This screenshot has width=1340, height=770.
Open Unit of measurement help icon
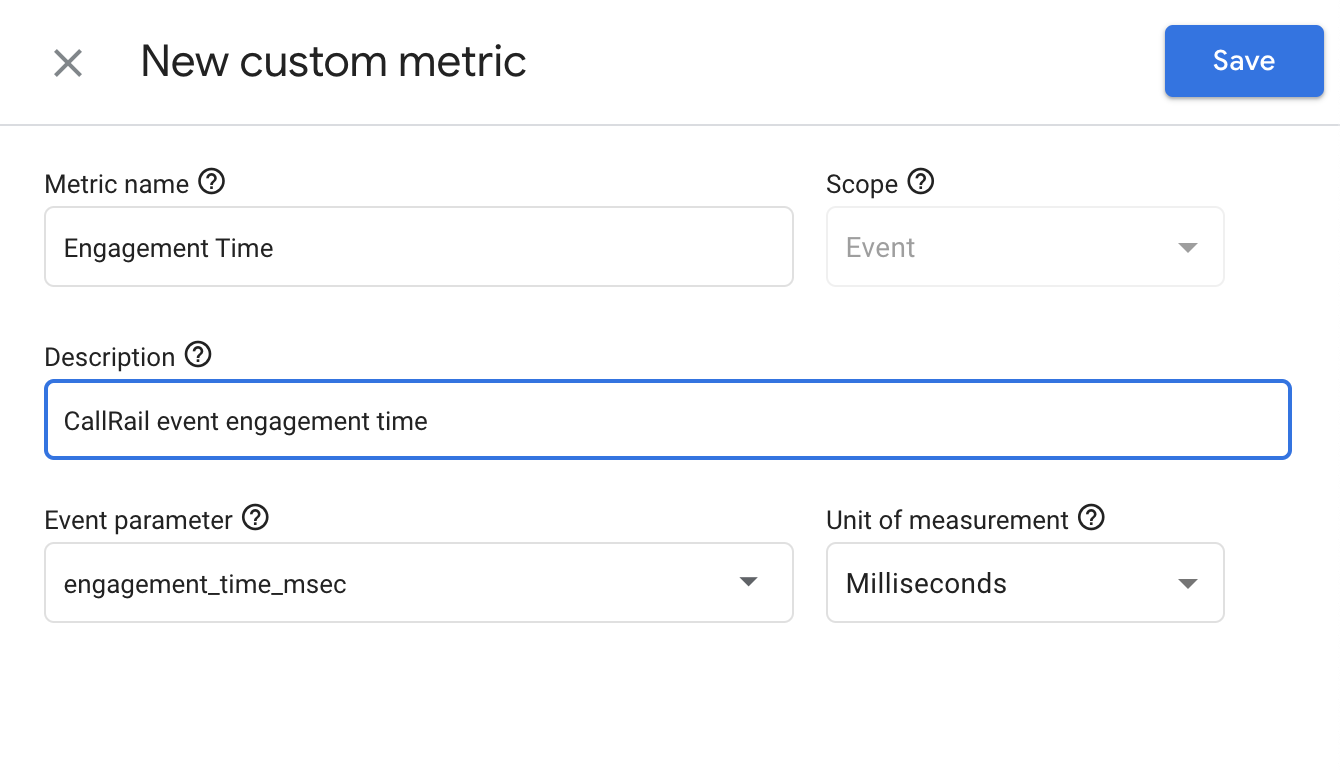coord(1092,518)
